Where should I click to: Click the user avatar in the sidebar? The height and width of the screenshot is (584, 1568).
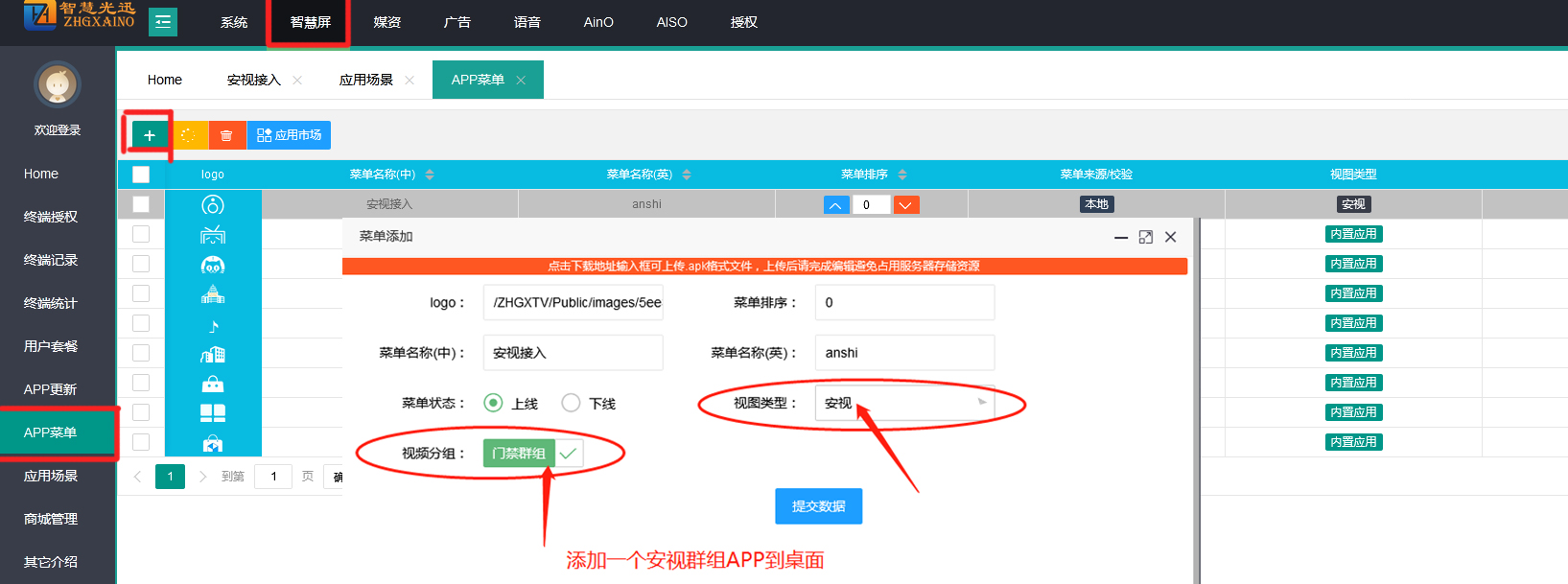58,85
